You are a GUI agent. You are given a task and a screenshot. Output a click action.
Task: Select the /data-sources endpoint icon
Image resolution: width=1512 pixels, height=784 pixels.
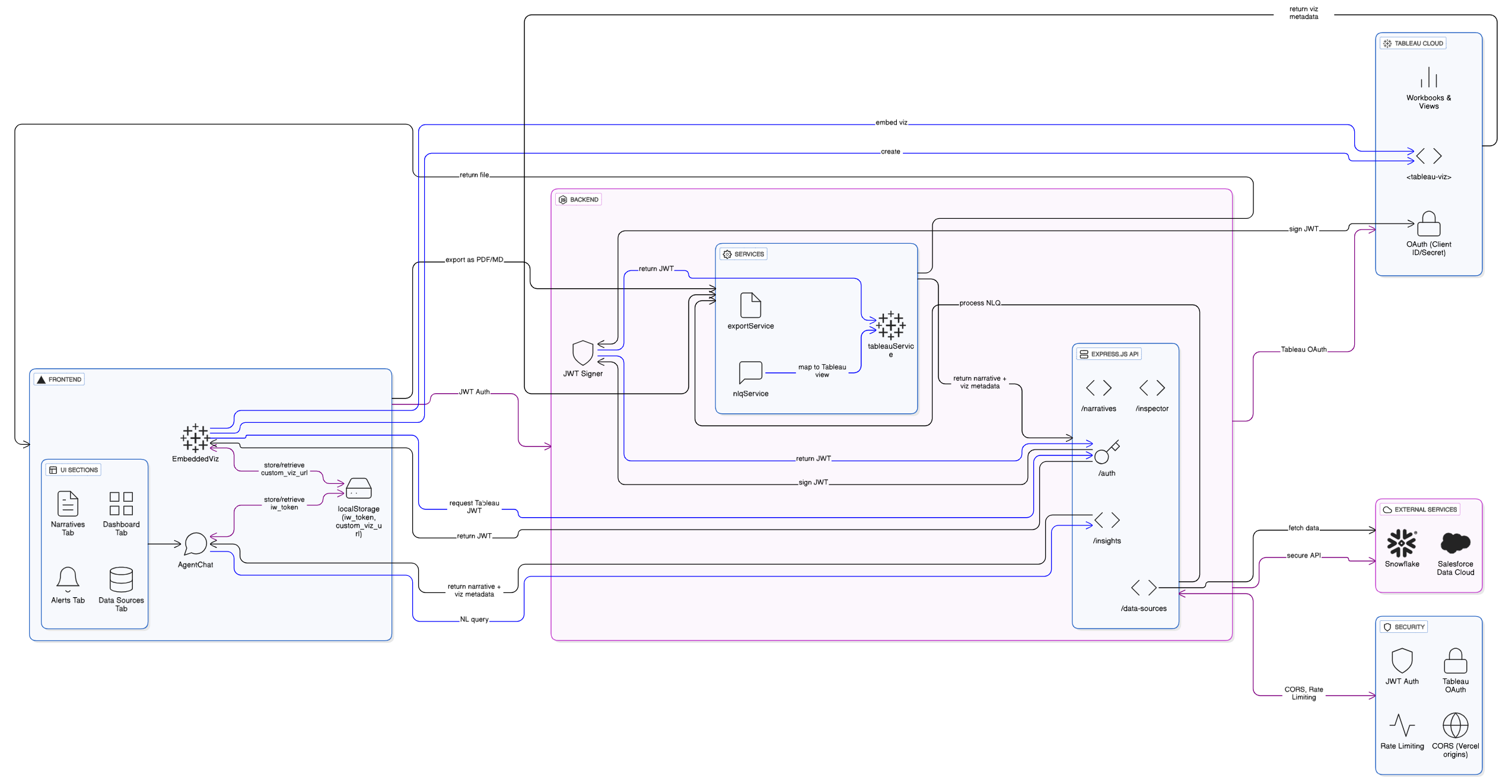(1143, 588)
